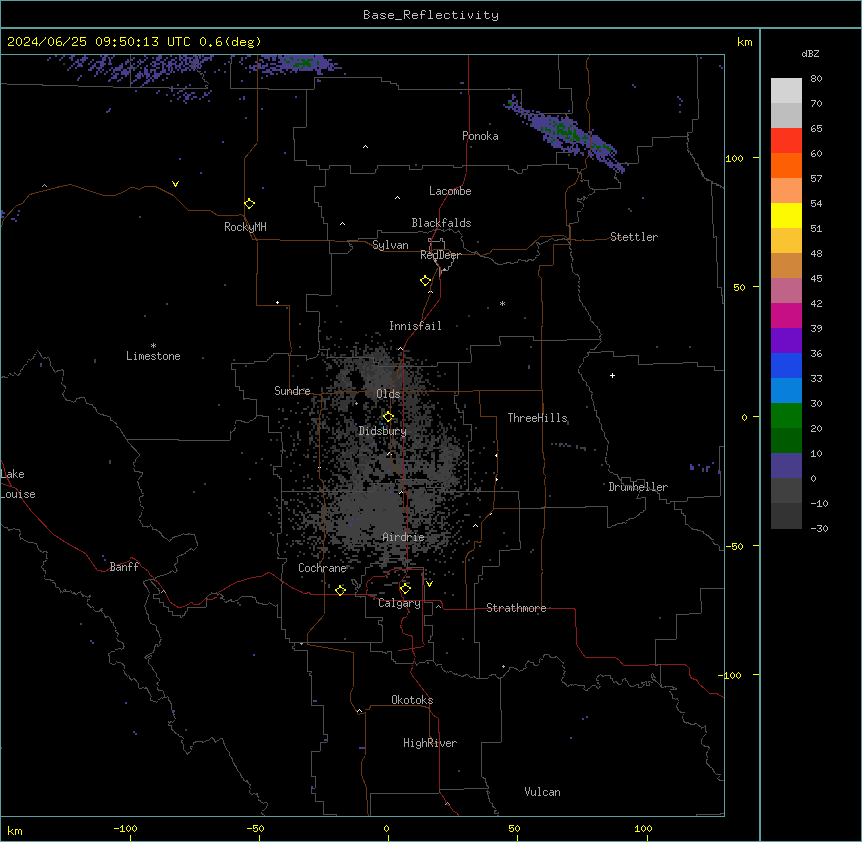This screenshot has width=862, height=842.
Task: Click the Vulcan town label
Action: tap(542, 792)
